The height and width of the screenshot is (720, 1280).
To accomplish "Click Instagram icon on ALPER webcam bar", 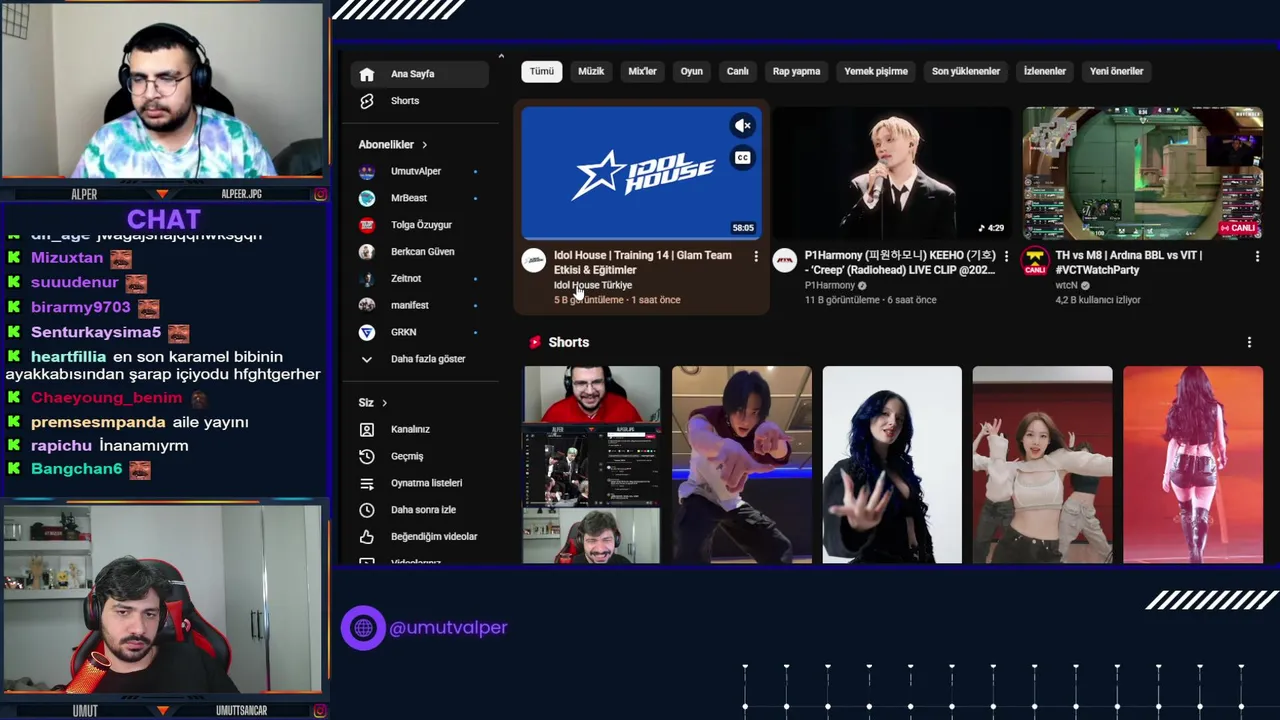I will click(x=320, y=194).
